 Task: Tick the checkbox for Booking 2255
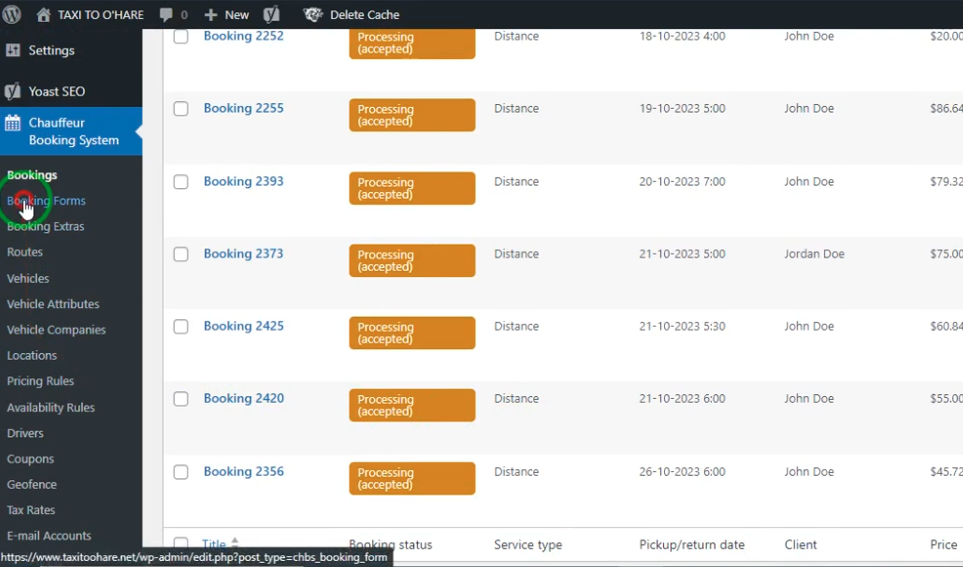[x=181, y=109]
